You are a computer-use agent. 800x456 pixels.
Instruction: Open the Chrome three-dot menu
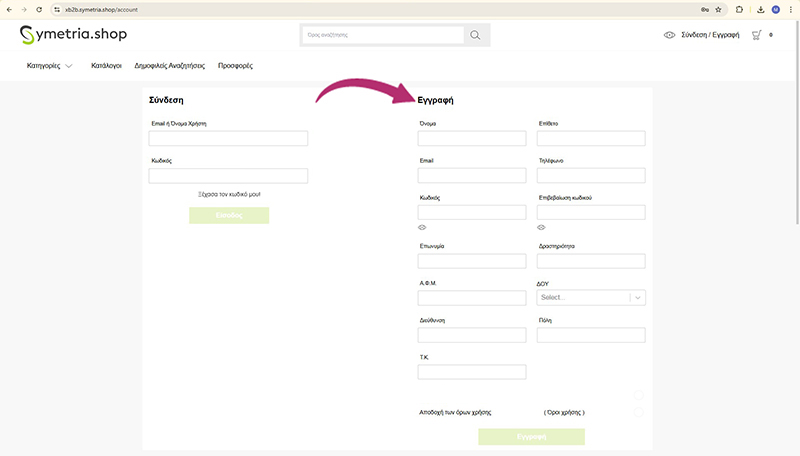coord(790,9)
